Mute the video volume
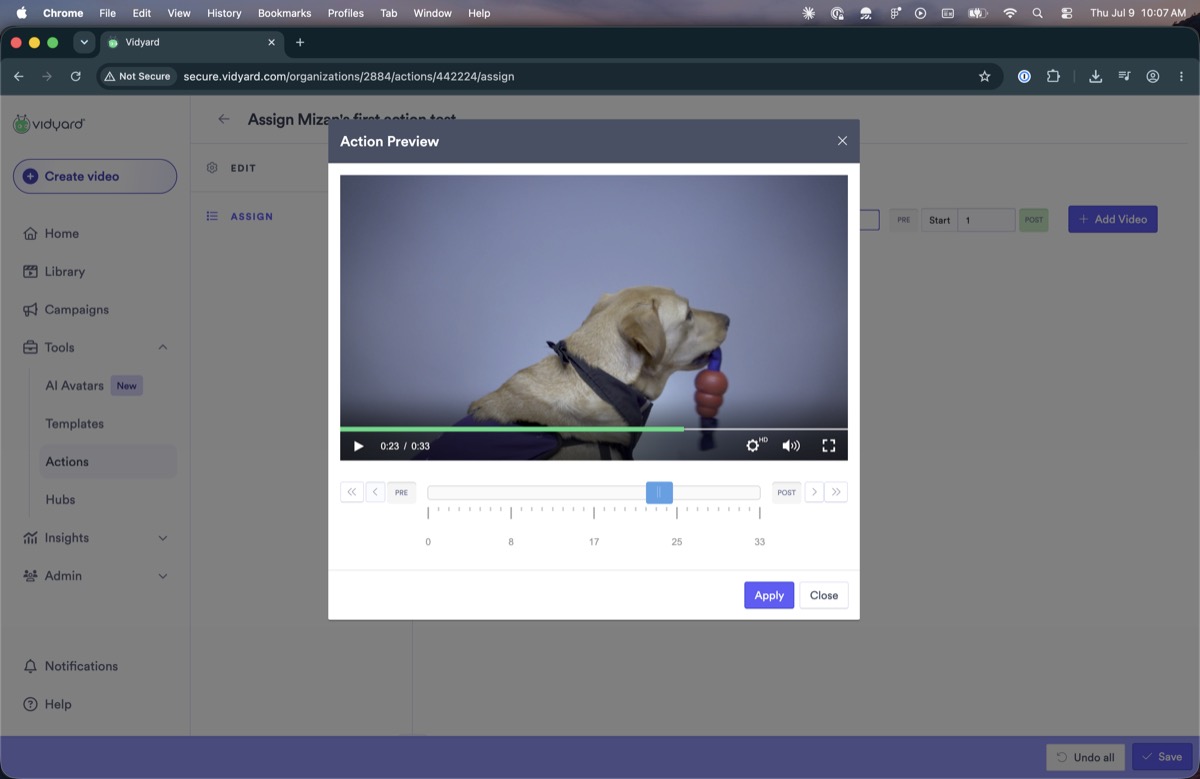1200x779 pixels. pyautogui.click(x=791, y=446)
